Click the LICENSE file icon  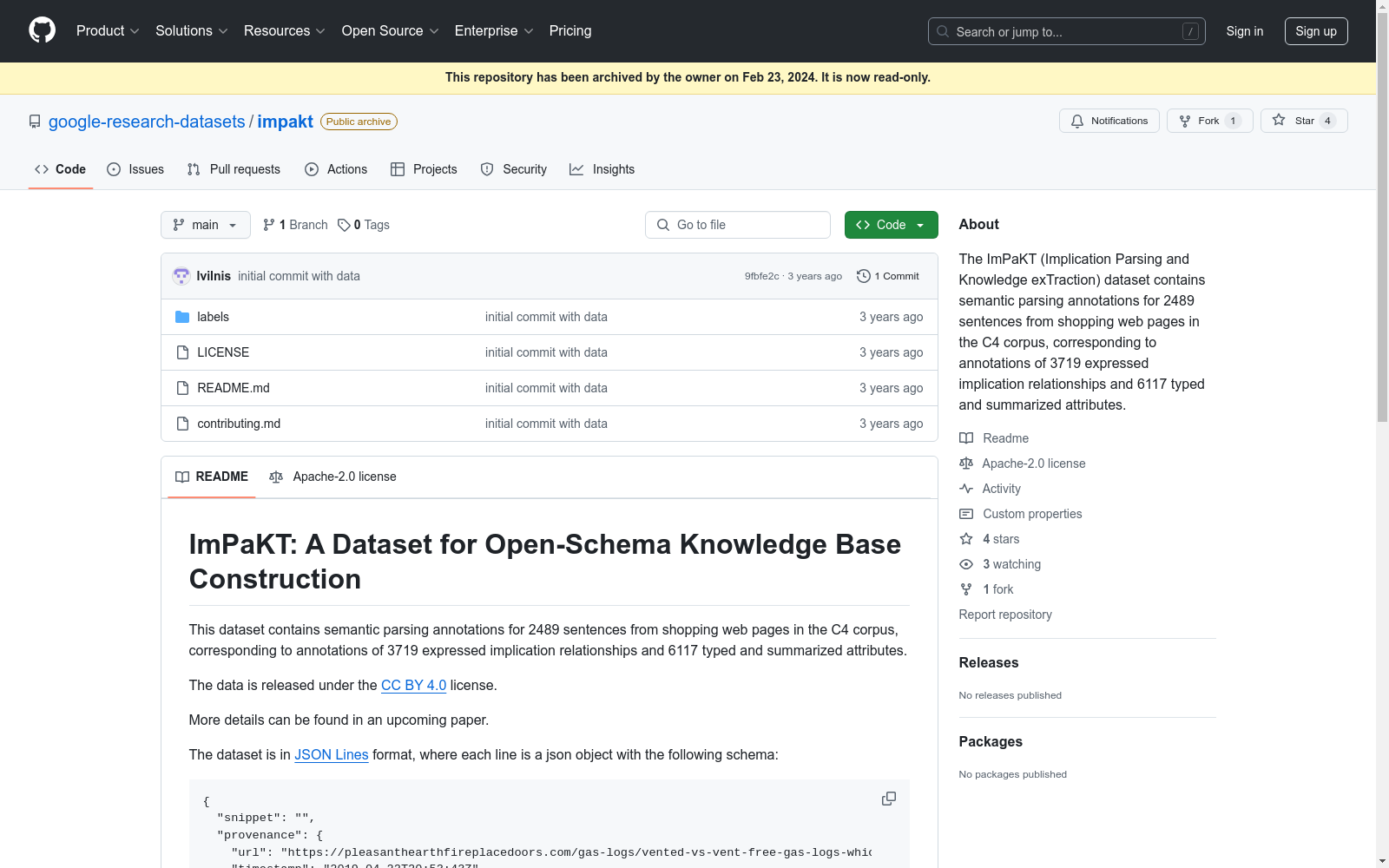(x=182, y=352)
